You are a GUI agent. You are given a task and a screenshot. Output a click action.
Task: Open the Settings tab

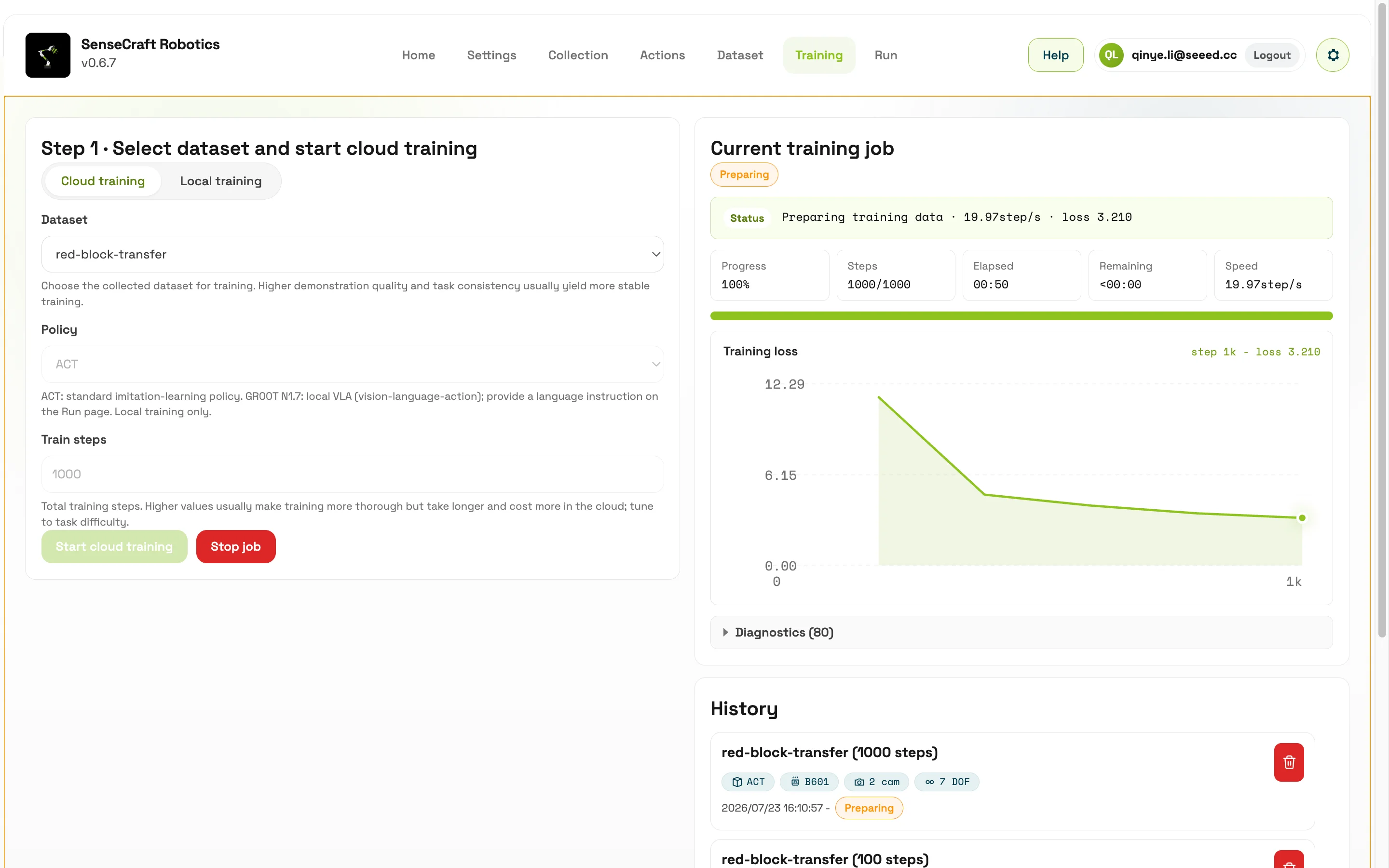[491, 55]
